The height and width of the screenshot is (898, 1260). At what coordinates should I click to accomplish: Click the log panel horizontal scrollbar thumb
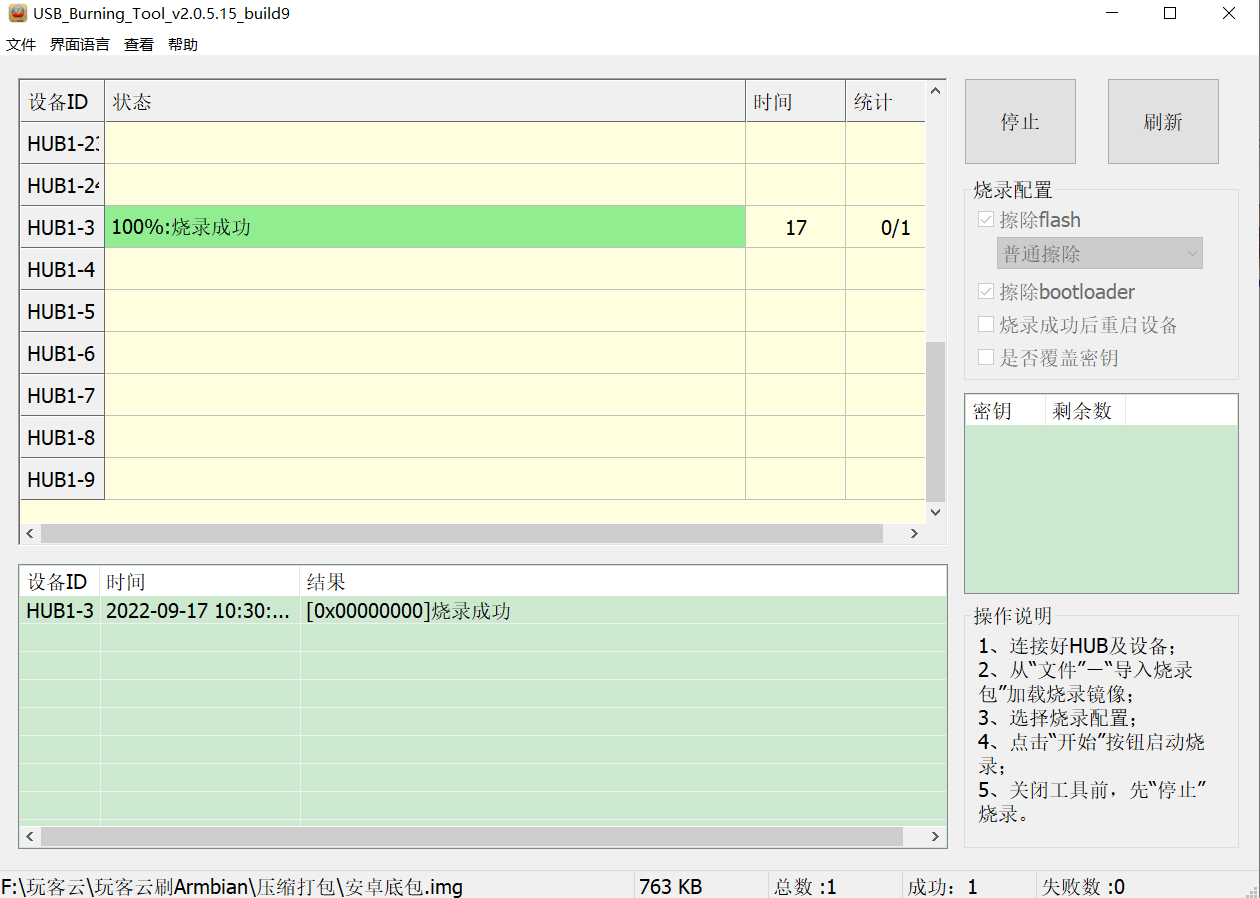click(472, 836)
